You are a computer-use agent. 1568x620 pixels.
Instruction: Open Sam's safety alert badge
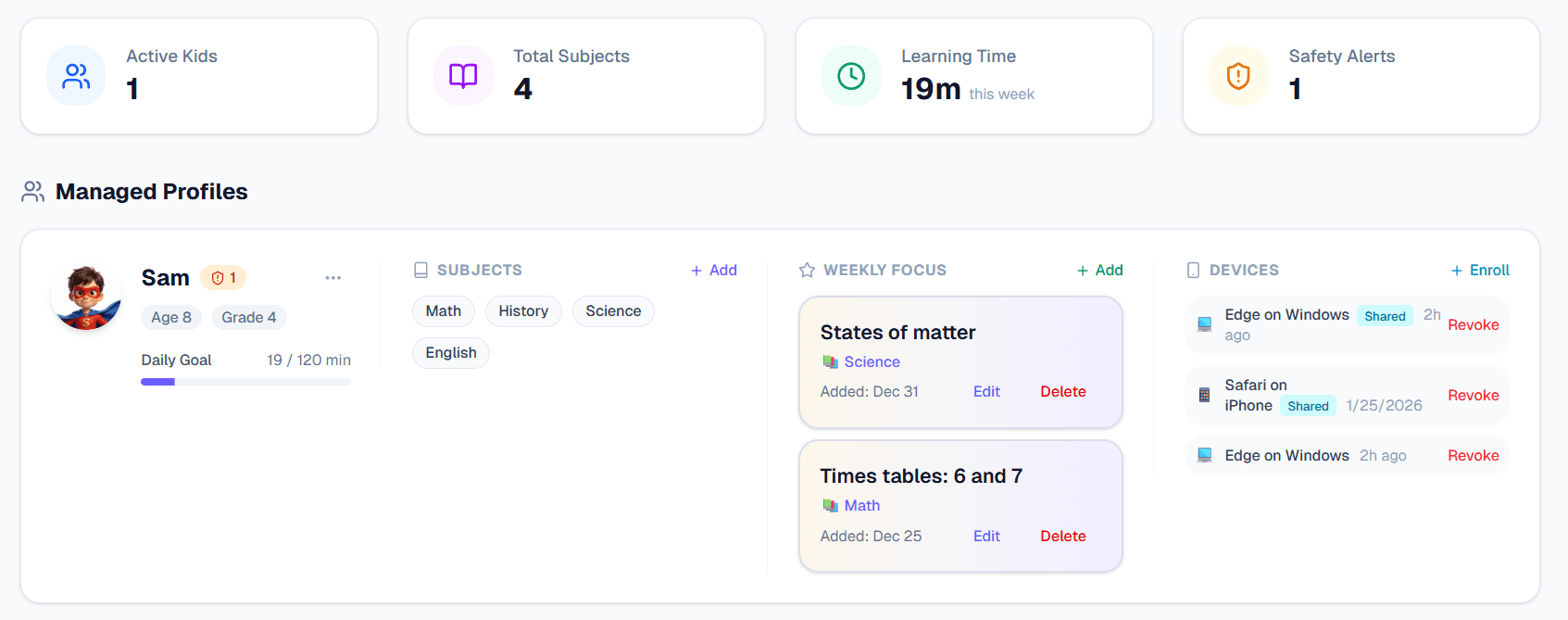pos(223,278)
